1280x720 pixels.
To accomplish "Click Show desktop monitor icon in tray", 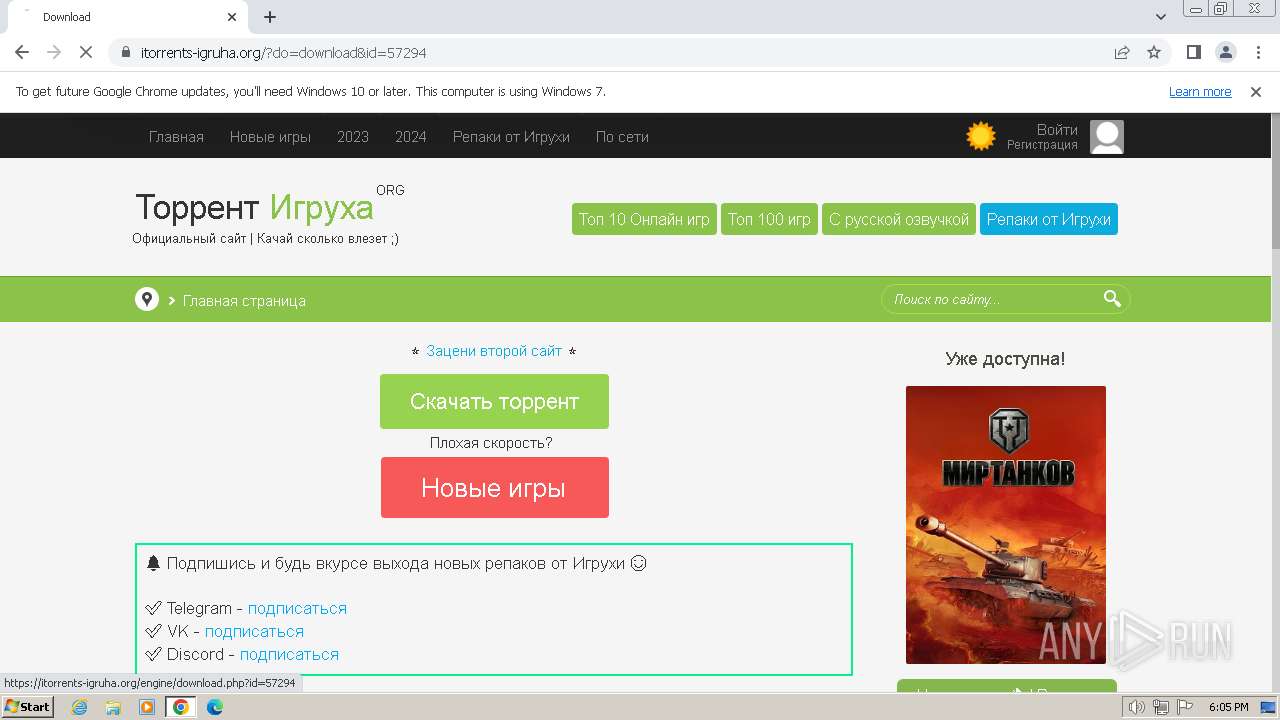I will tap(1268, 707).
